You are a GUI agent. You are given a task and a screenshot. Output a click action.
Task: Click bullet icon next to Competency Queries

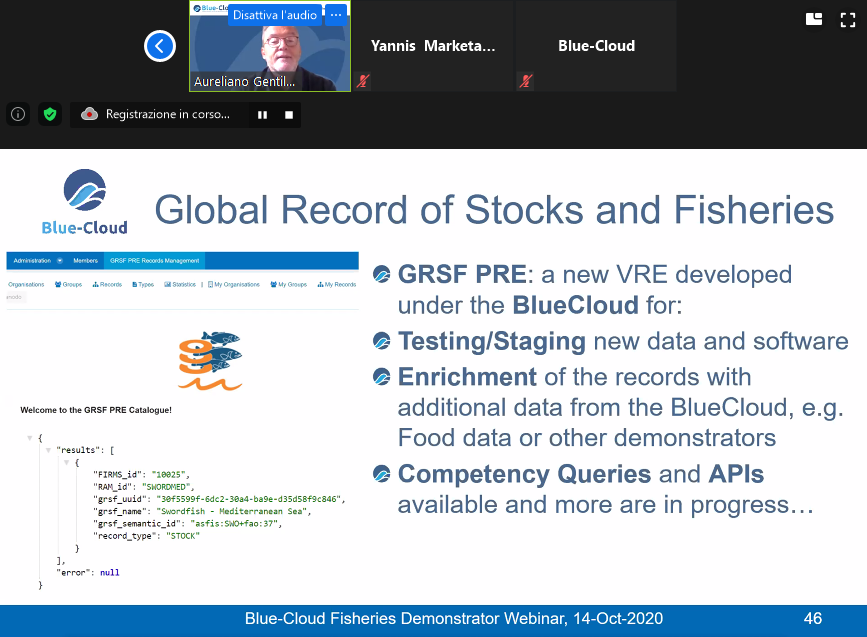(x=382, y=474)
